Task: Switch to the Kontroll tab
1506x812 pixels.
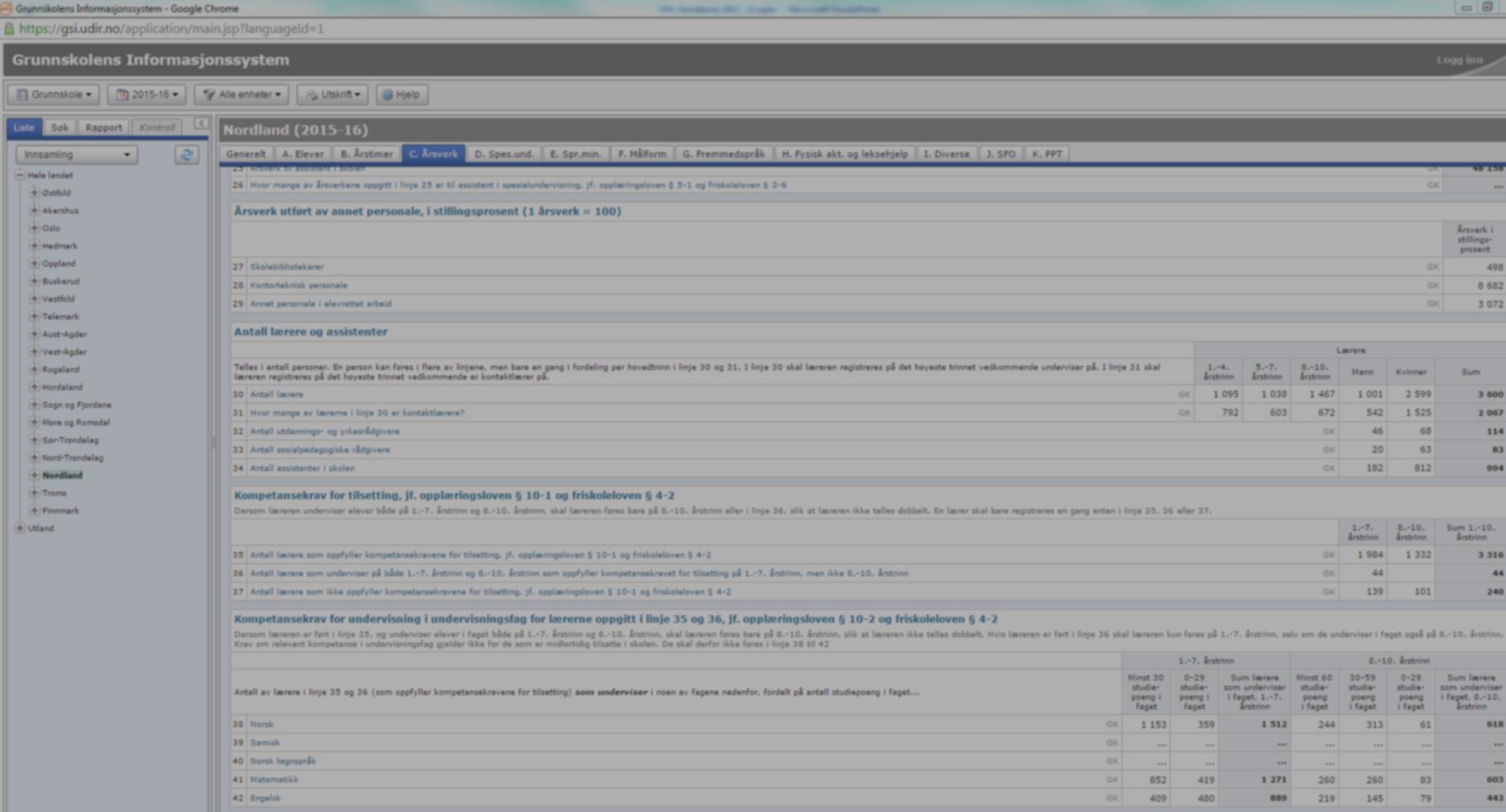Action: [x=156, y=128]
